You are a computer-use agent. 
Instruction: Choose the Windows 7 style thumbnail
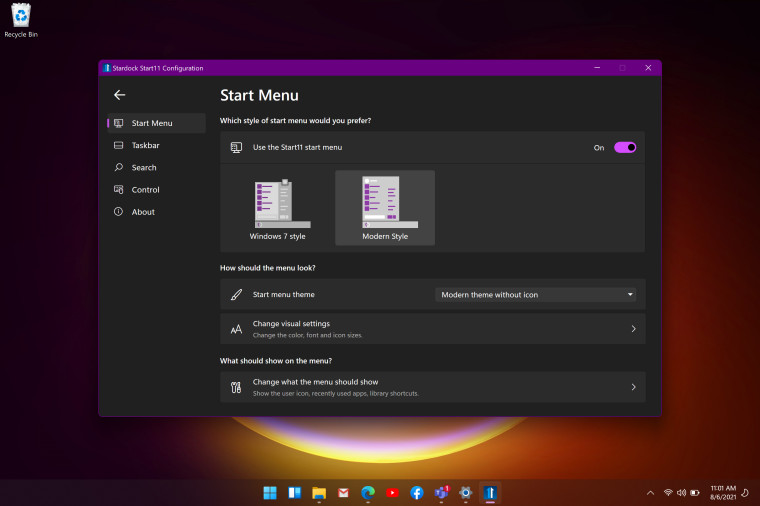(x=278, y=208)
